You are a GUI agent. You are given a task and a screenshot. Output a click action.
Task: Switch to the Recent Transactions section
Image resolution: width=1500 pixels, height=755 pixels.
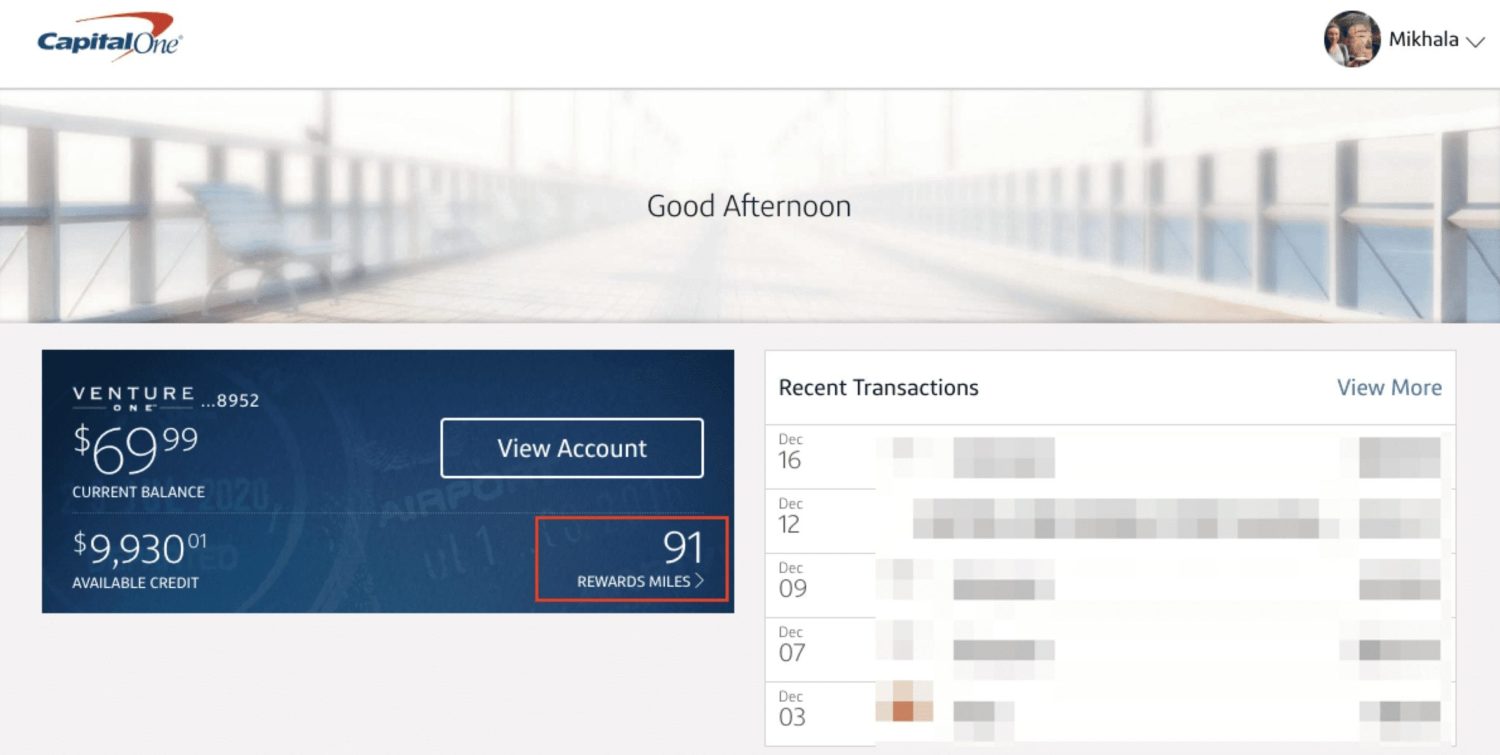[x=878, y=387]
